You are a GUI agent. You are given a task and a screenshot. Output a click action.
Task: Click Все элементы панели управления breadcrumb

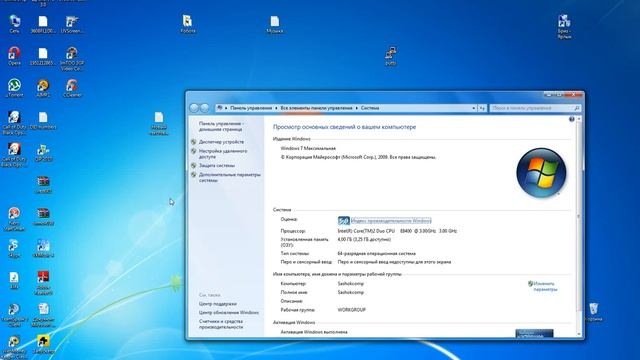click(316, 108)
